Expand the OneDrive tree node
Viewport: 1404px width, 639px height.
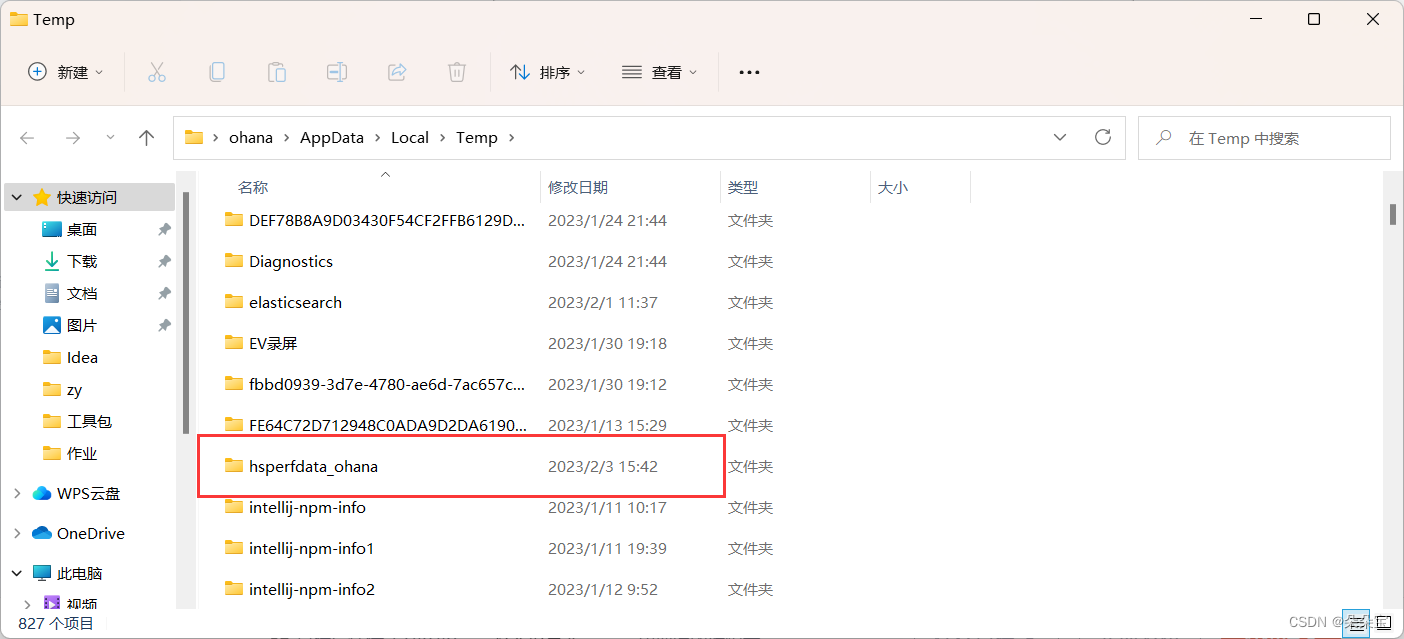click(17, 533)
